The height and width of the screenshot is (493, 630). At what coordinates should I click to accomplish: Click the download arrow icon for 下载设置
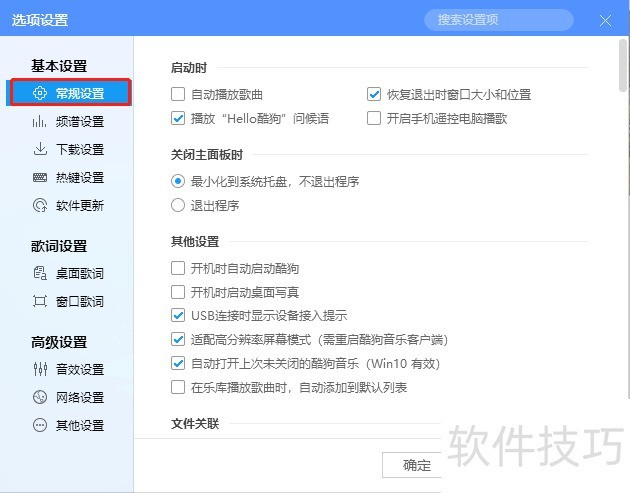pos(40,149)
